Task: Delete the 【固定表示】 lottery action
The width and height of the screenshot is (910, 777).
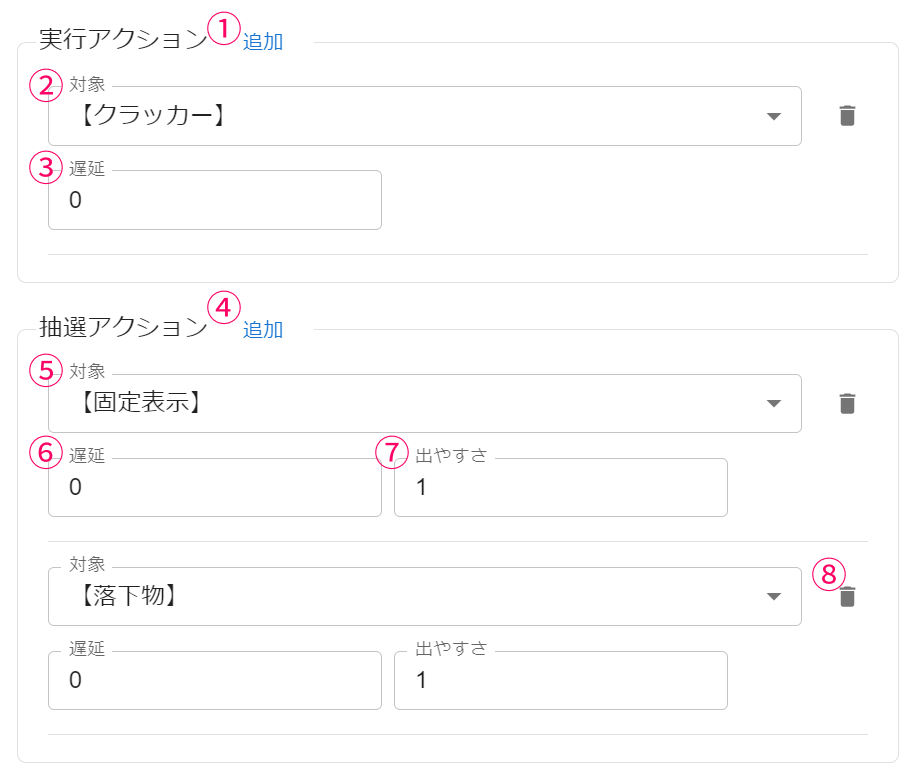Action: (847, 404)
